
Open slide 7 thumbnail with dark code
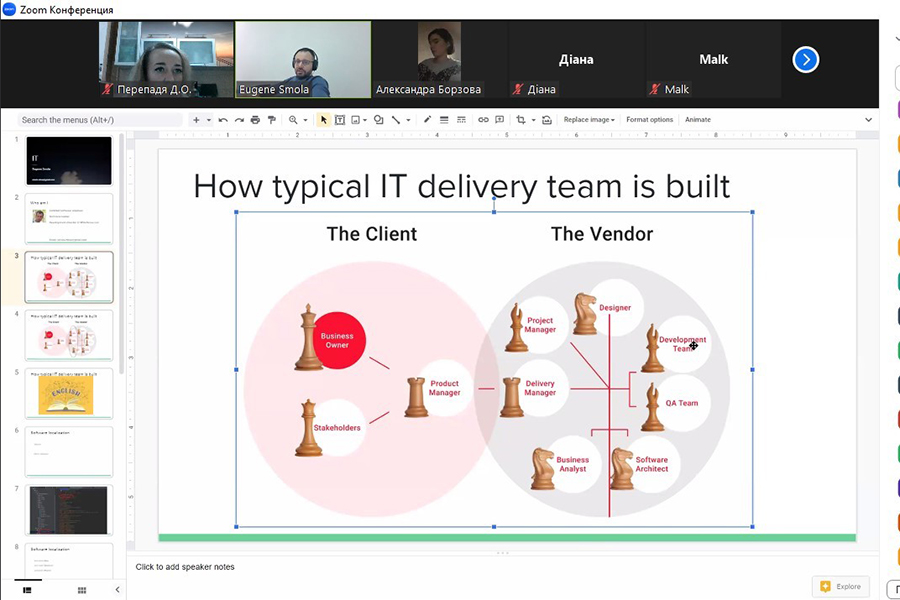[x=69, y=510]
